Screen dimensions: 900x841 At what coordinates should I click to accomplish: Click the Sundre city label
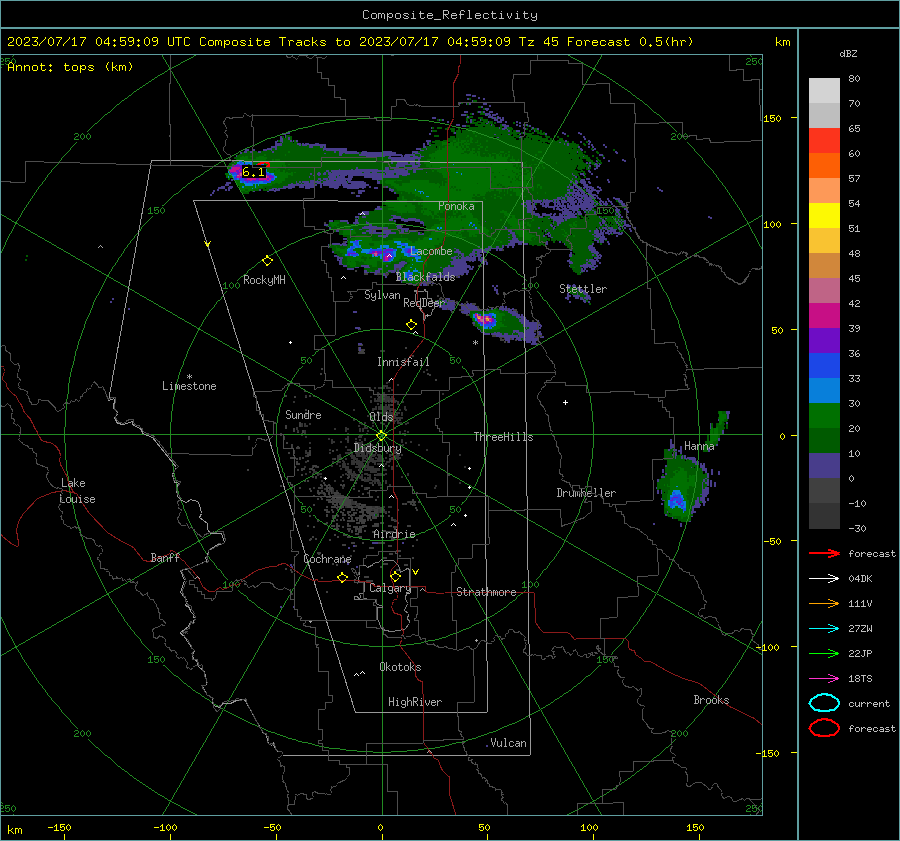pyautogui.click(x=303, y=414)
